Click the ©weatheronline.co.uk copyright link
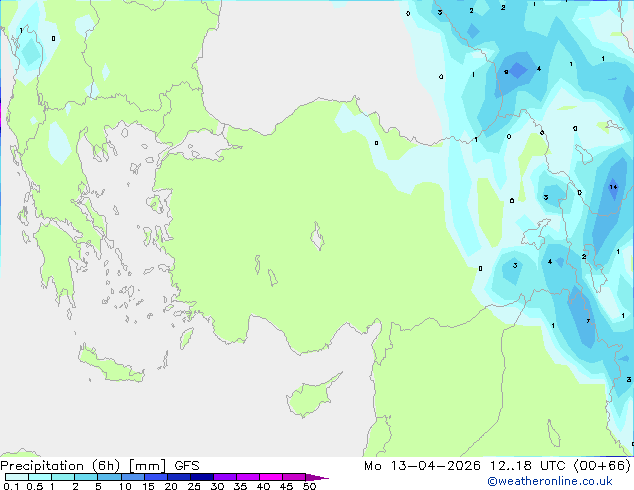Viewport: 634px width, 490px height. [x=550, y=481]
